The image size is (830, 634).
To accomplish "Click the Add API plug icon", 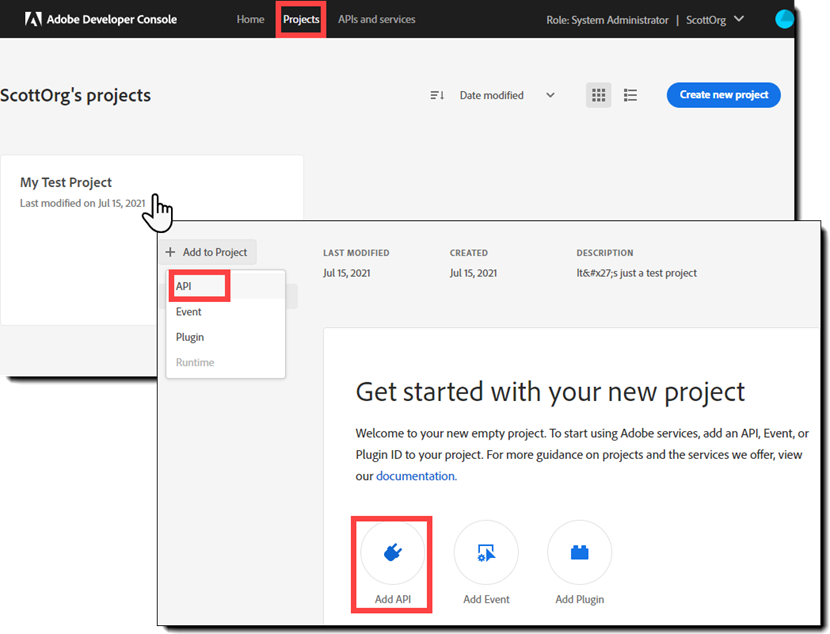I will click(392, 553).
